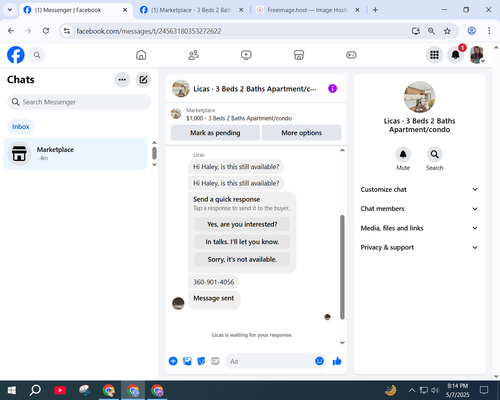The height and width of the screenshot is (400, 500).
Task: Open the Chats options three-dot button
Action: (x=122, y=80)
